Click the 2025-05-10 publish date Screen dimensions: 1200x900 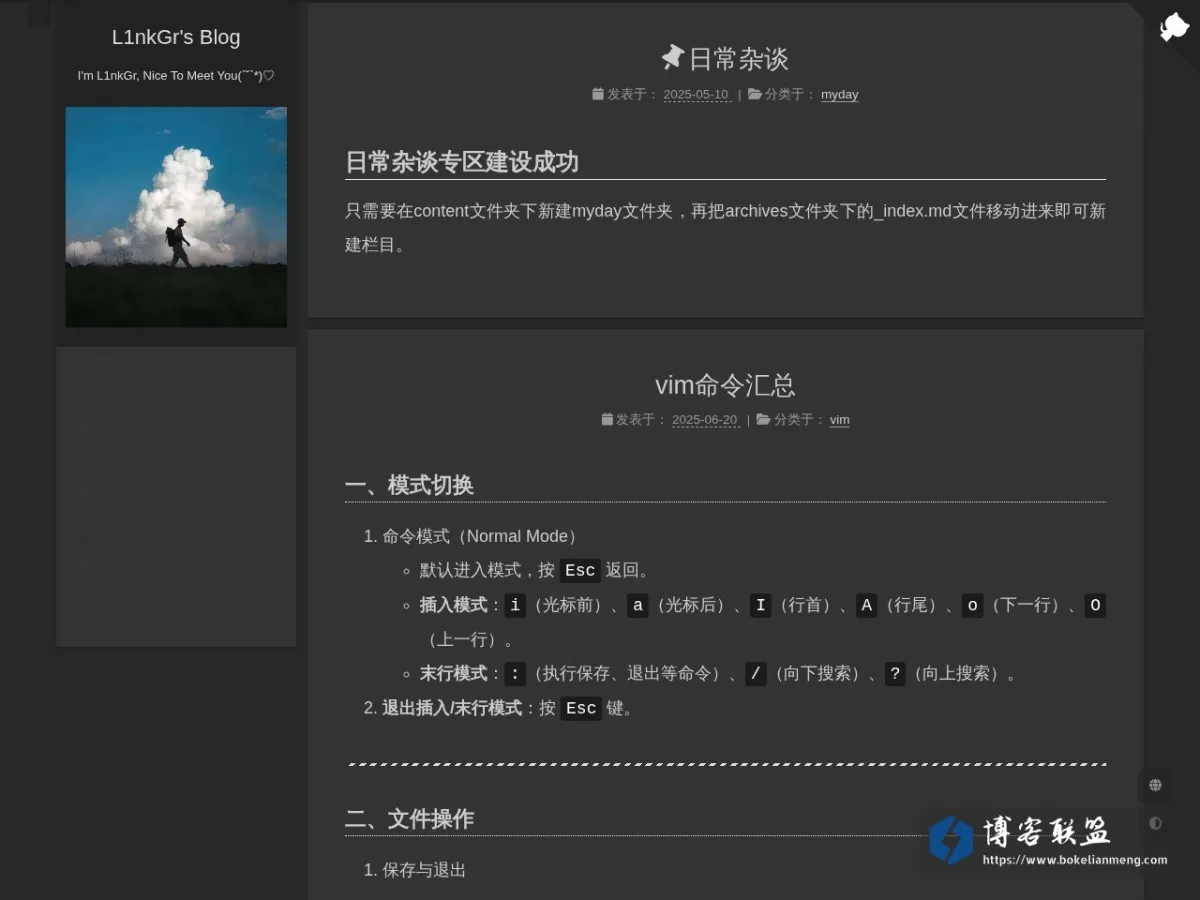(696, 95)
